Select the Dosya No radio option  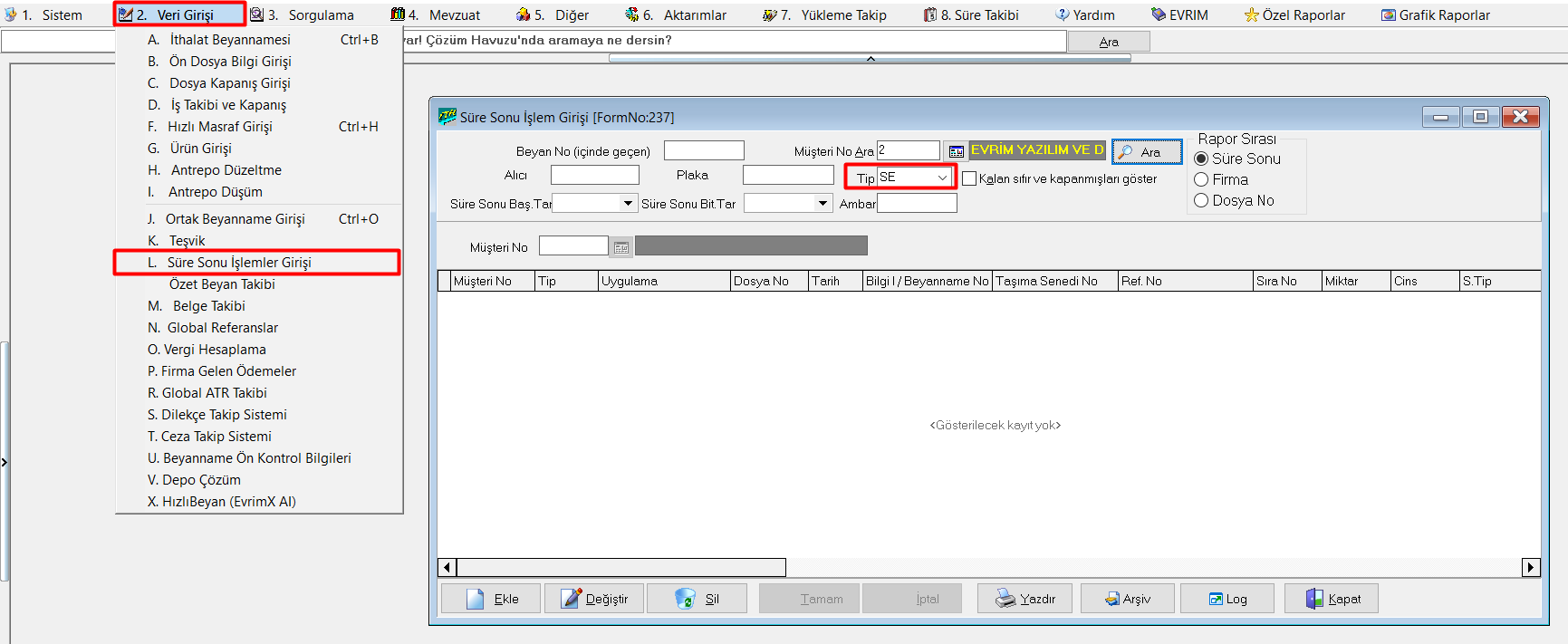pos(1201,200)
